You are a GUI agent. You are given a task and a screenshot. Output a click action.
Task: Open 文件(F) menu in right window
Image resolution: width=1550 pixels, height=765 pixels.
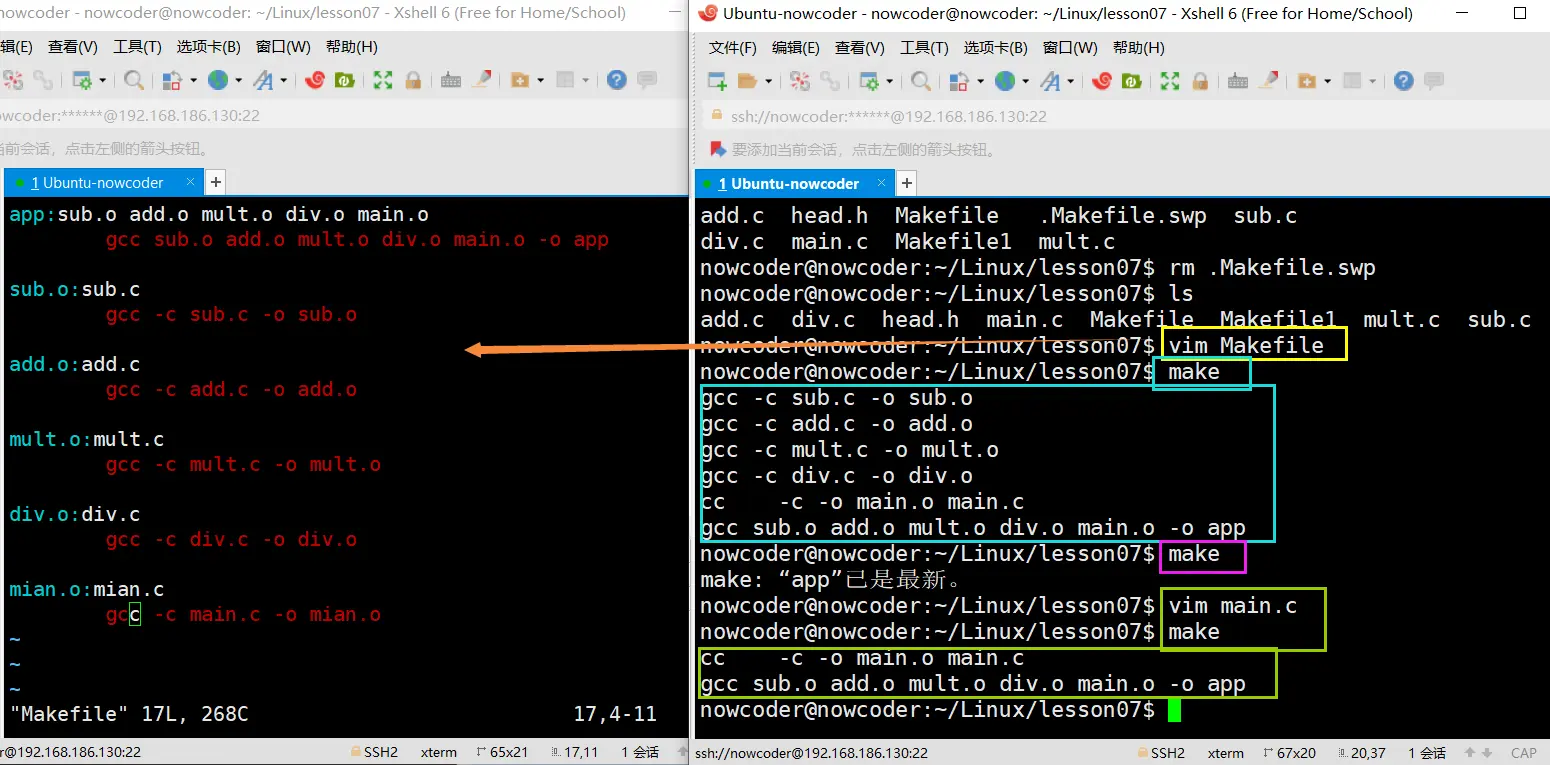[733, 48]
